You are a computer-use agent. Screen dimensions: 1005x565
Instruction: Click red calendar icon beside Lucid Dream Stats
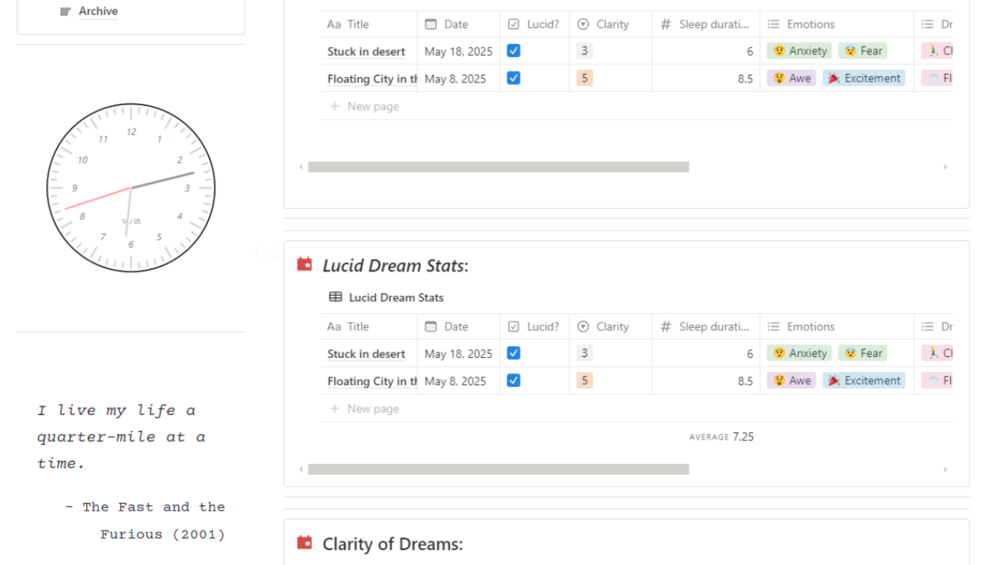pyautogui.click(x=305, y=265)
